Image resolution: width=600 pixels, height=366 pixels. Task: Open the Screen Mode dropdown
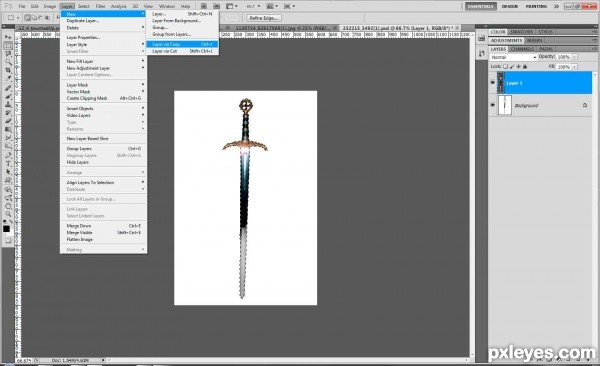tap(289, 6)
